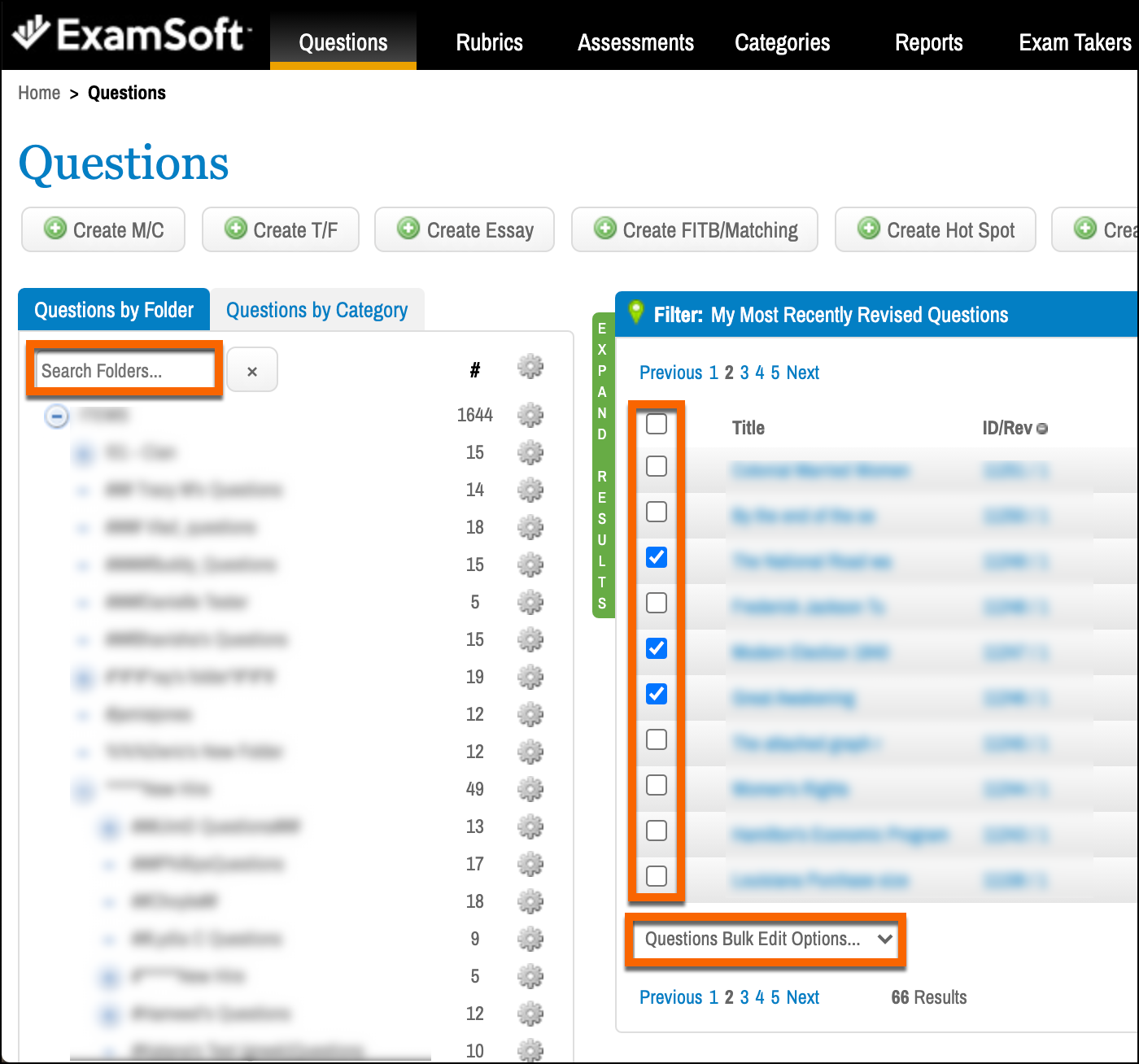Screen dimensions: 1139x1064
Task: Switch to the Questions by Category tab
Action: (x=317, y=310)
